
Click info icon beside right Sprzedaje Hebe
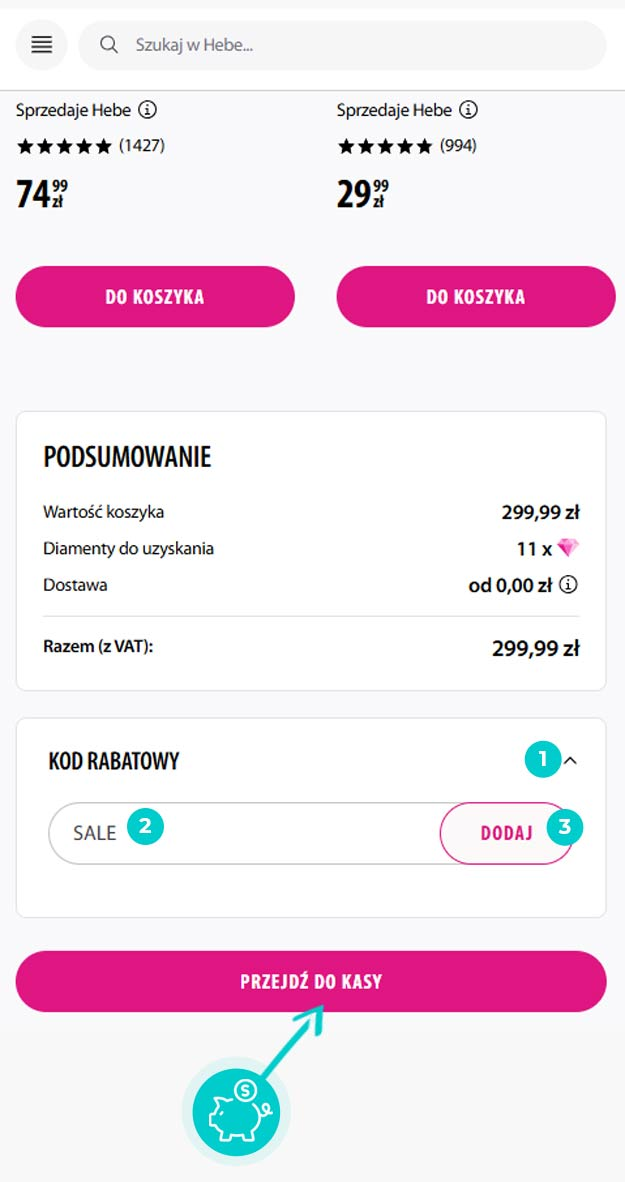pos(468,109)
